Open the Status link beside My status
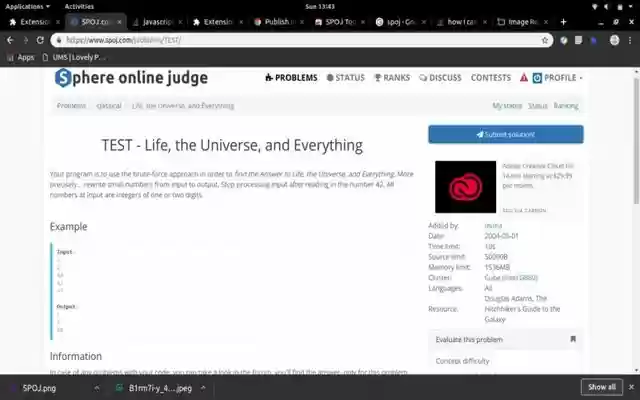Viewport: 640px width, 400px height. (538, 106)
